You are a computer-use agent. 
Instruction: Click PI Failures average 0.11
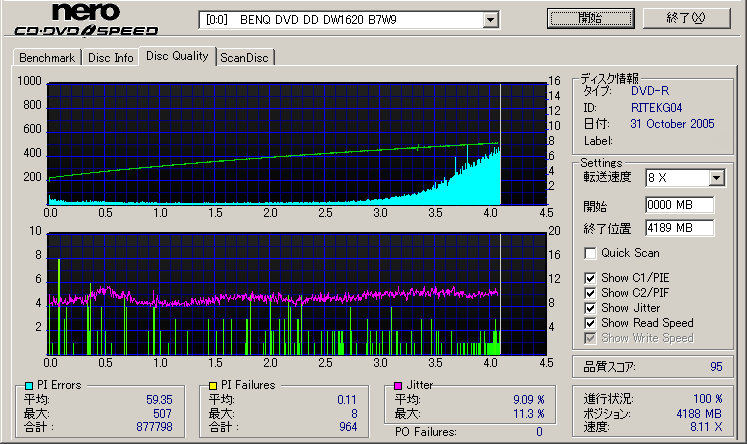(347, 400)
